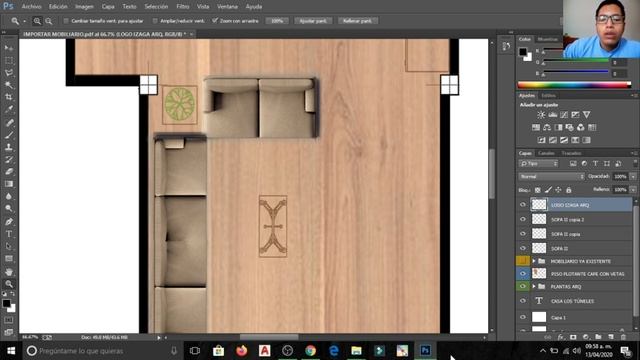Create a new group folder
640x360 pixels.
point(598,337)
